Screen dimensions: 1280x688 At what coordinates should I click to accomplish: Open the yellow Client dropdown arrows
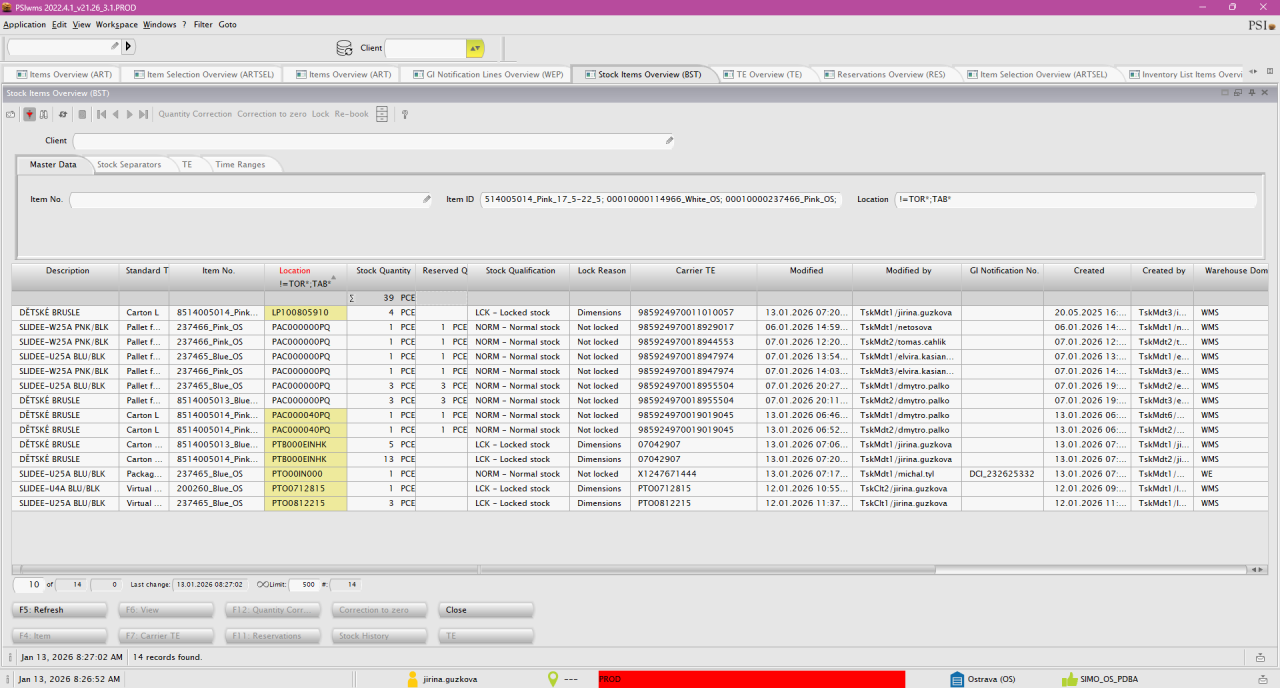tap(475, 48)
